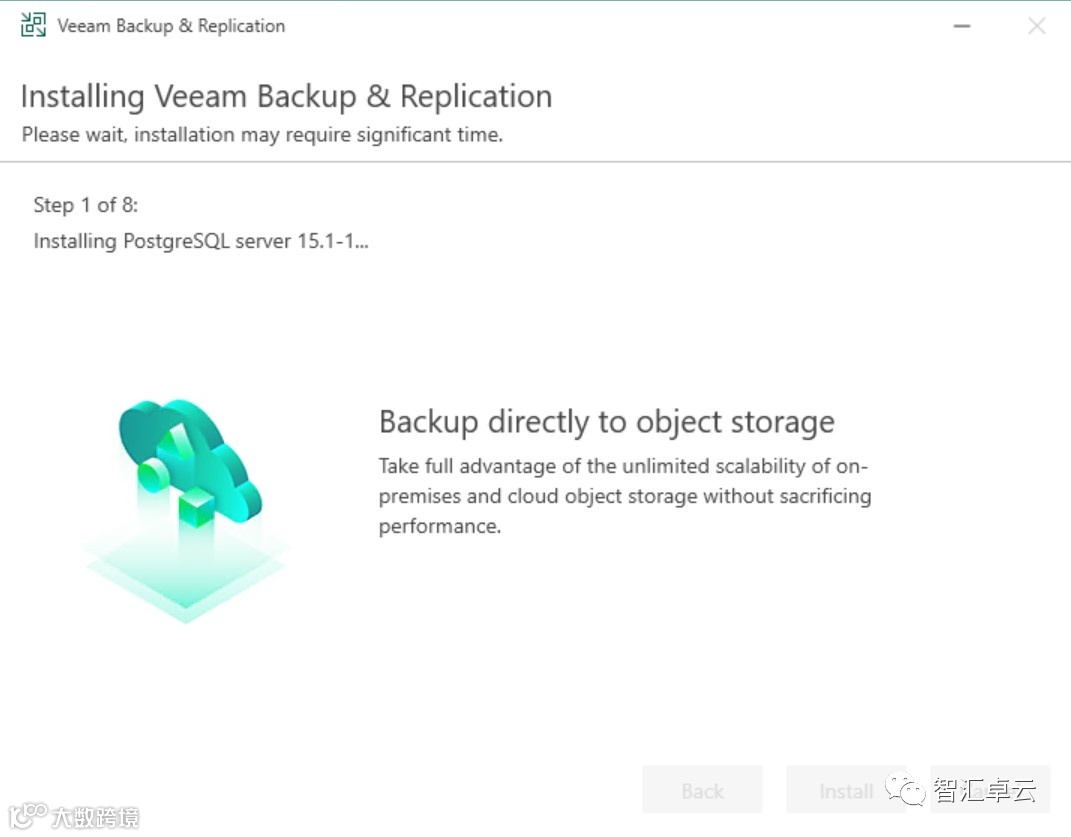Click the Installing PostgreSQL server status line

(201, 241)
